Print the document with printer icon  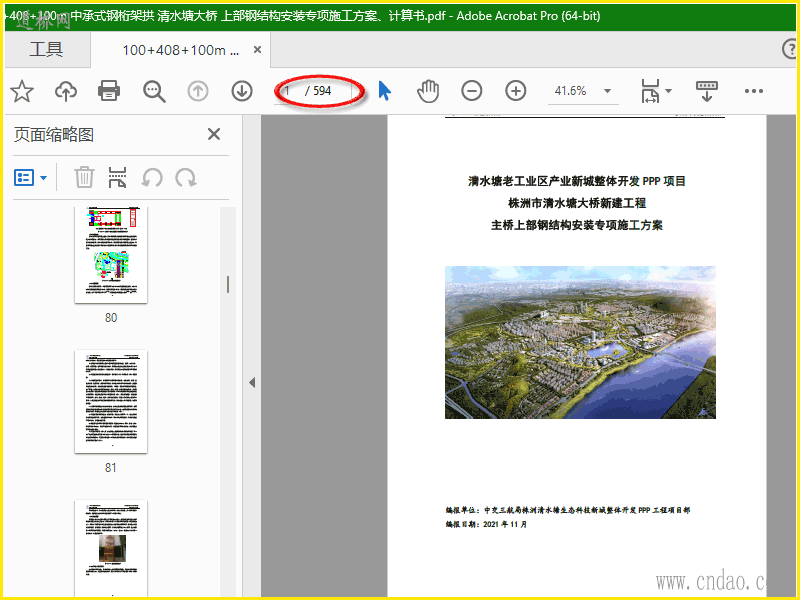click(x=109, y=91)
